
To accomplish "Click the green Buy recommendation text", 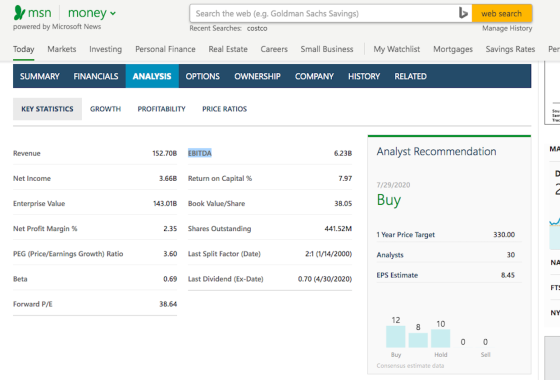I will 389,200.
